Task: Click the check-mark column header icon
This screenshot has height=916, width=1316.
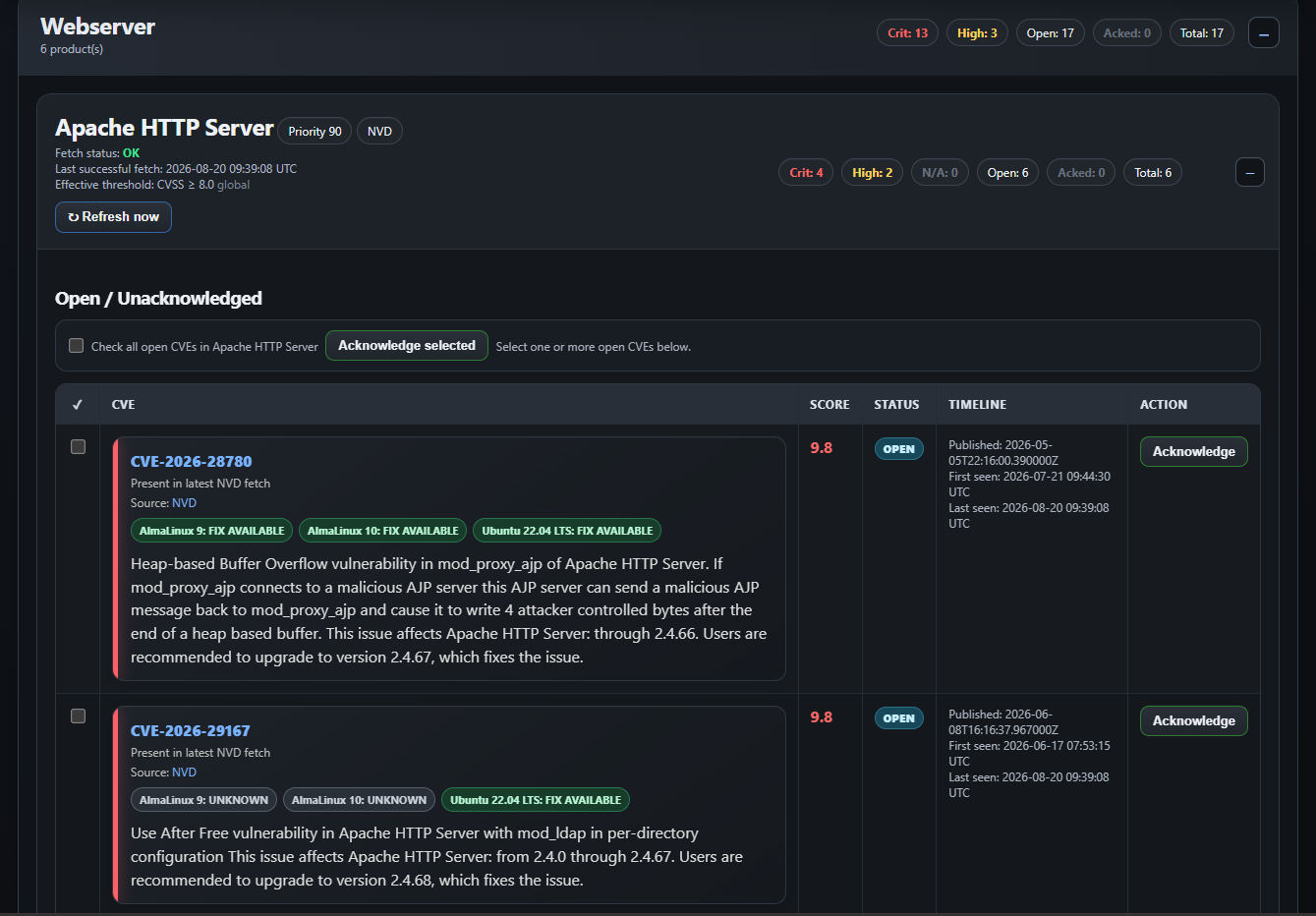Action: [78, 405]
